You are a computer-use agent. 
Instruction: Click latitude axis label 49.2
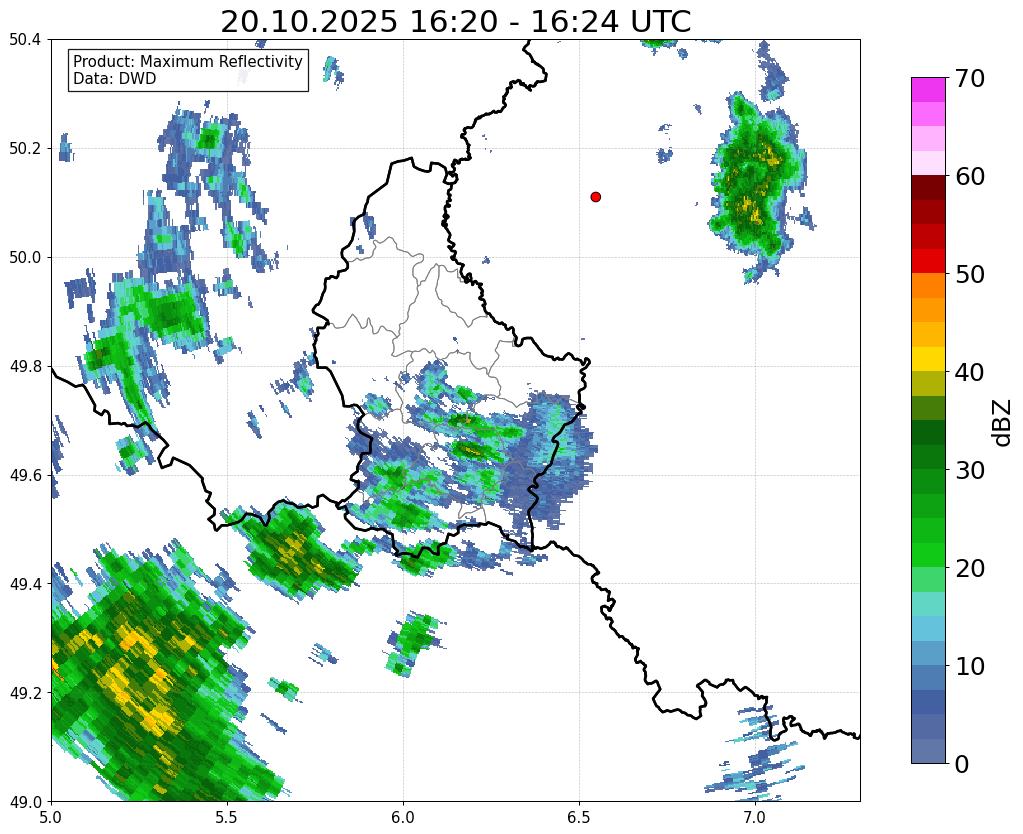point(25,693)
